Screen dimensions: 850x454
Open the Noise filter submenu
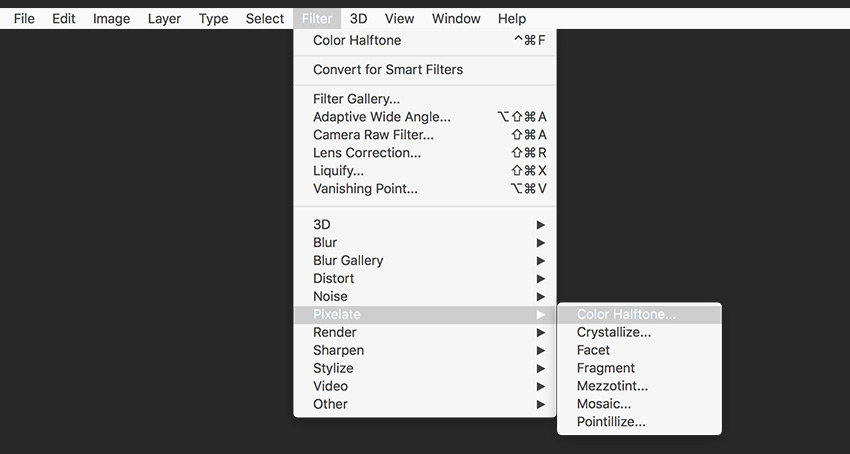[330, 296]
